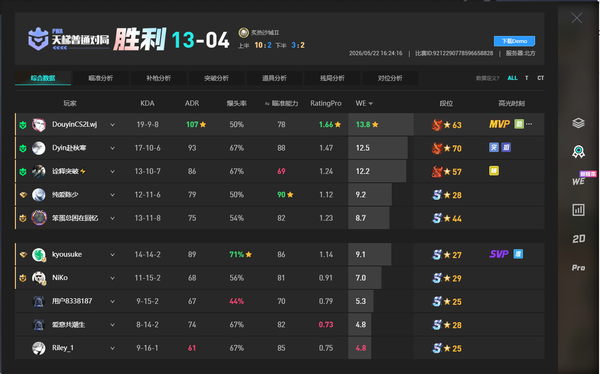The image size is (600, 374).
Task: Click the green highlight badge next to MVP
Action: [x=519, y=124]
